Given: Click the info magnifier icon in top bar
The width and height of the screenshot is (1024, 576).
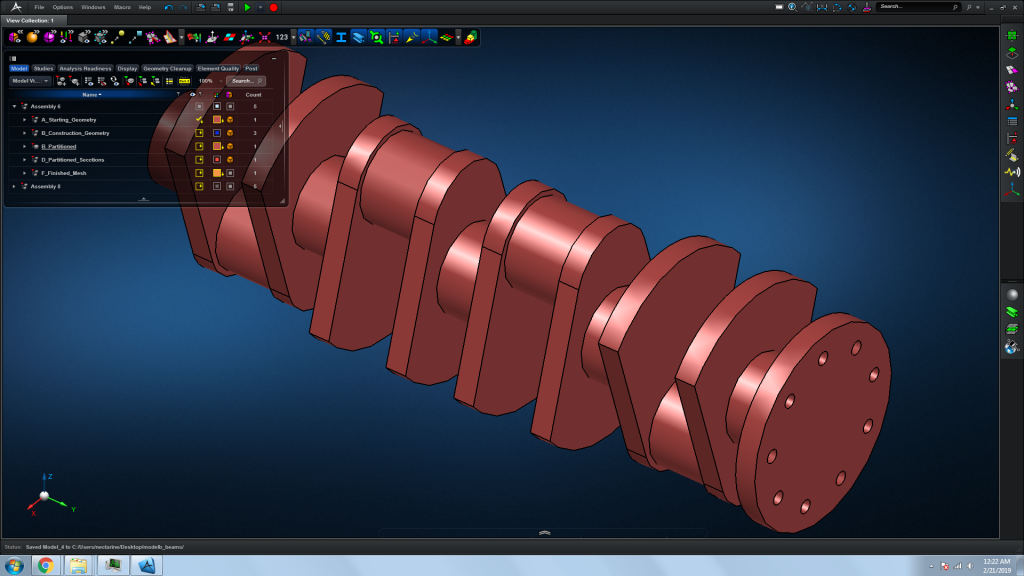Looking at the screenshot, I should [x=792, y=7].
